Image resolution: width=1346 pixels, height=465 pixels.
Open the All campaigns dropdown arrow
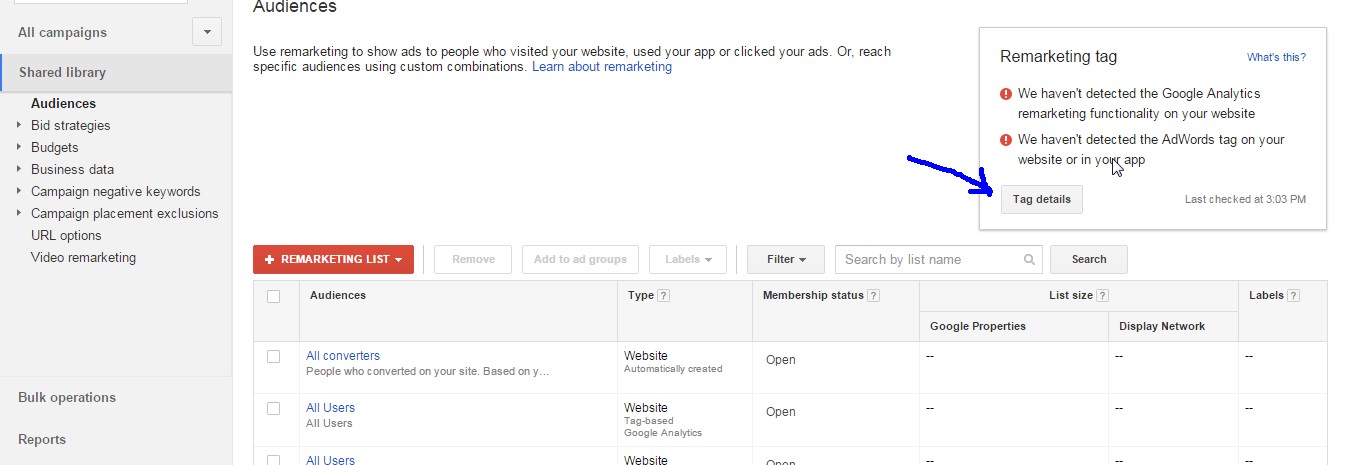[206, 32]
